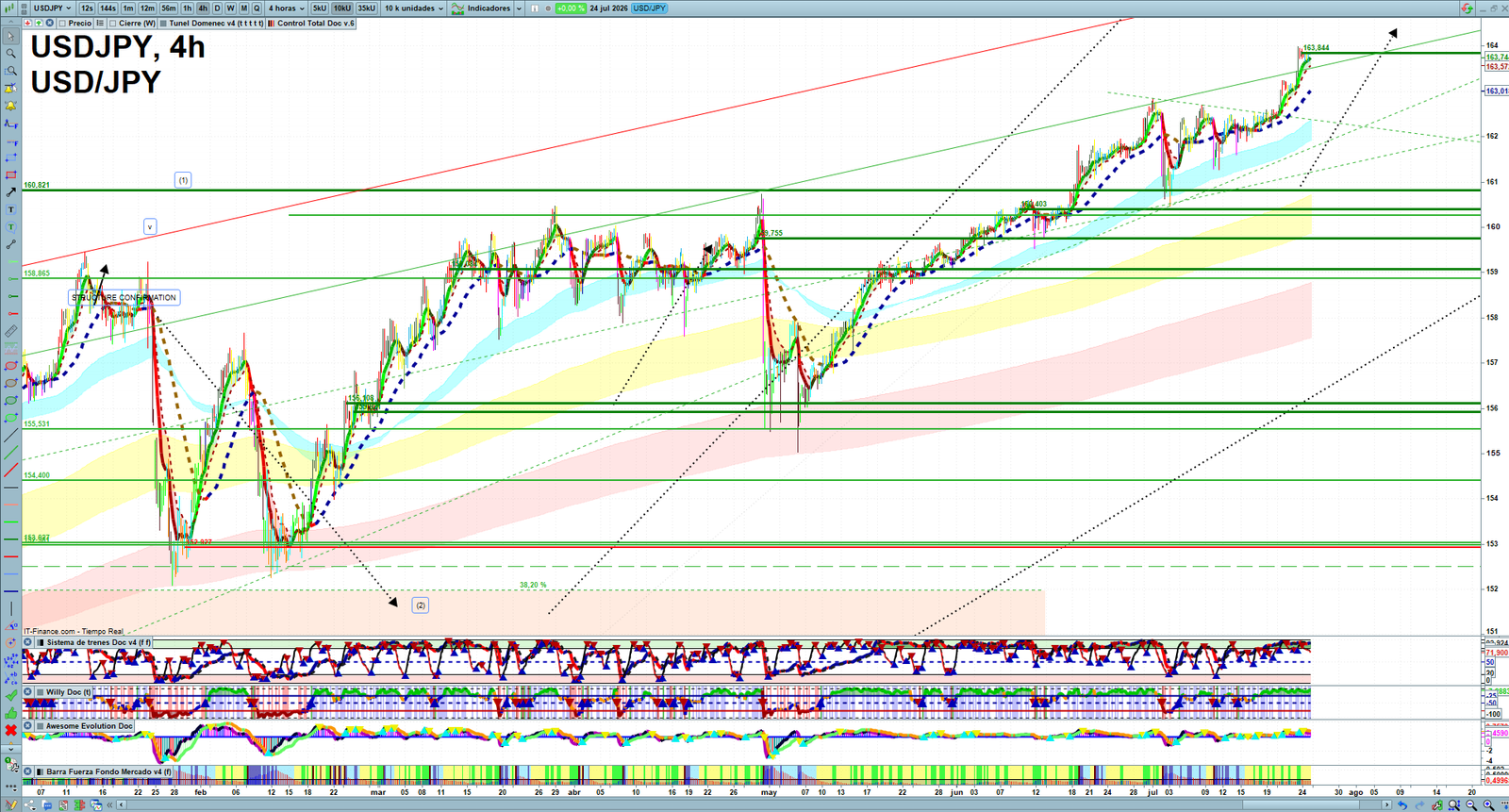1509x812 pixels.
Task: Select the red diagonal line tool
Action: pyautogui.click(x=10, y=470)
